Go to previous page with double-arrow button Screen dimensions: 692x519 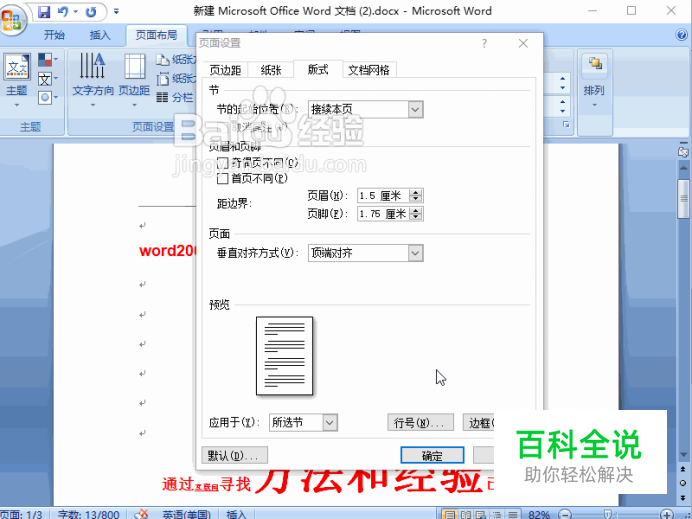click(683, 469)
